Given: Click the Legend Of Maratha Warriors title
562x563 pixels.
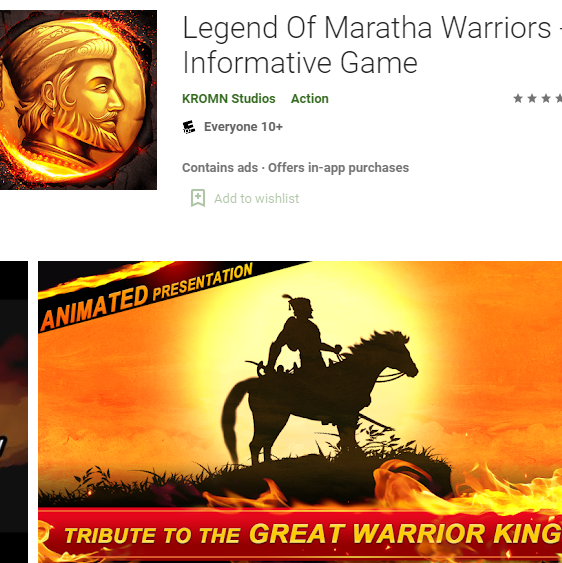Looking at the screenshot, I should pos(367,28).
